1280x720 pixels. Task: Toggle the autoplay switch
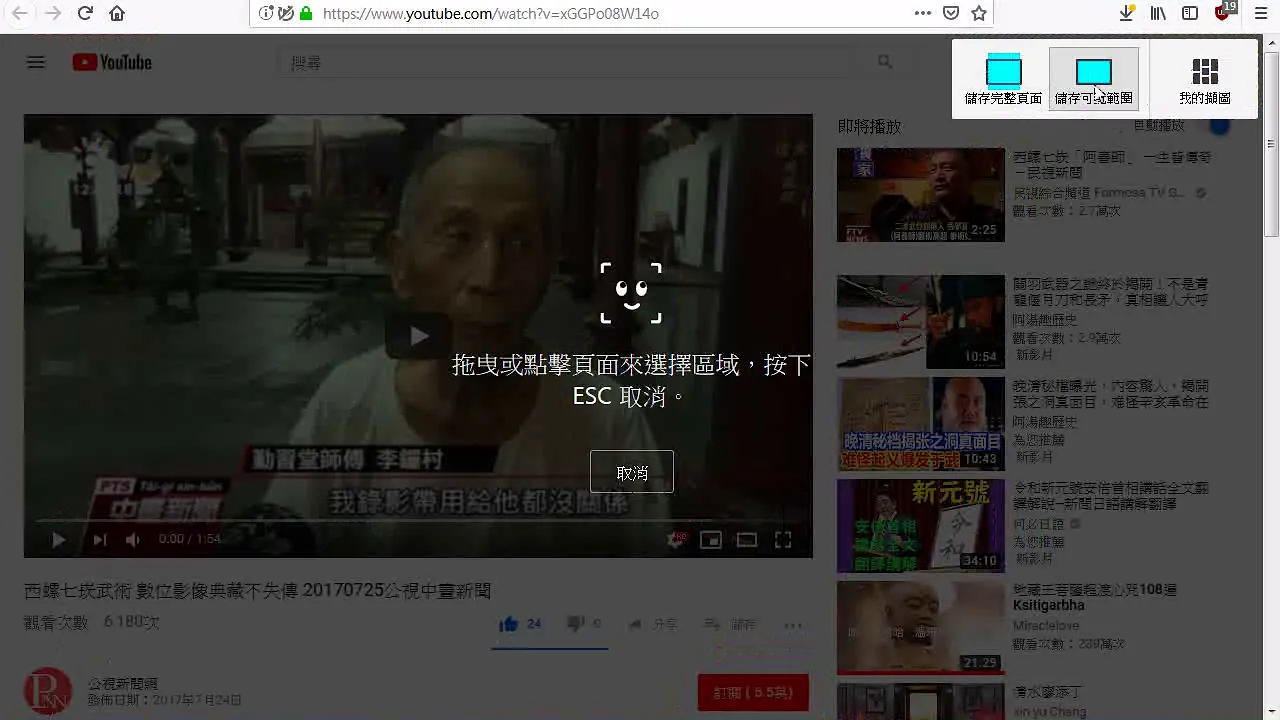1219,126
